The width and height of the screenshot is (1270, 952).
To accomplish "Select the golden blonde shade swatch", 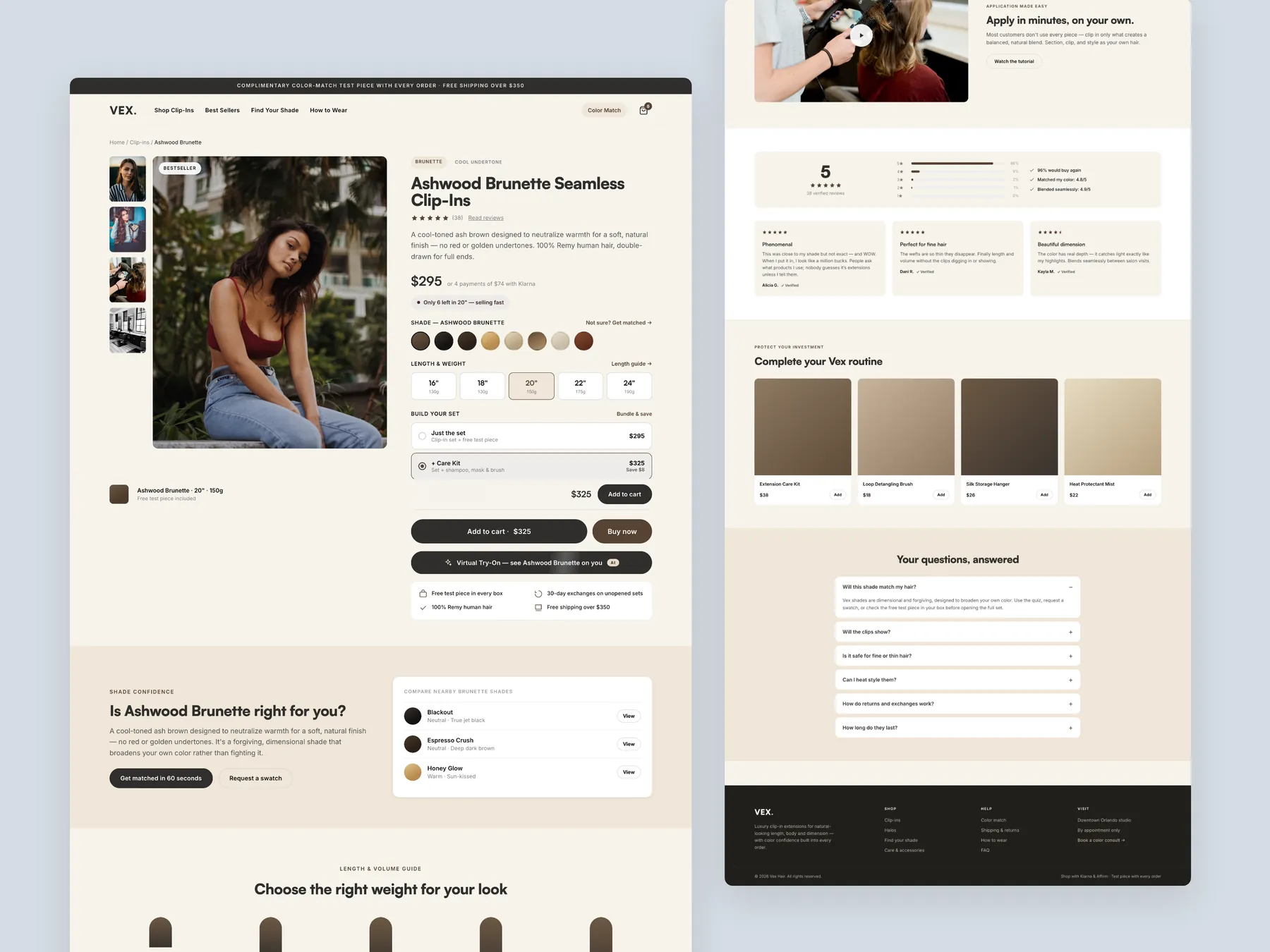I will coord(490,341).
